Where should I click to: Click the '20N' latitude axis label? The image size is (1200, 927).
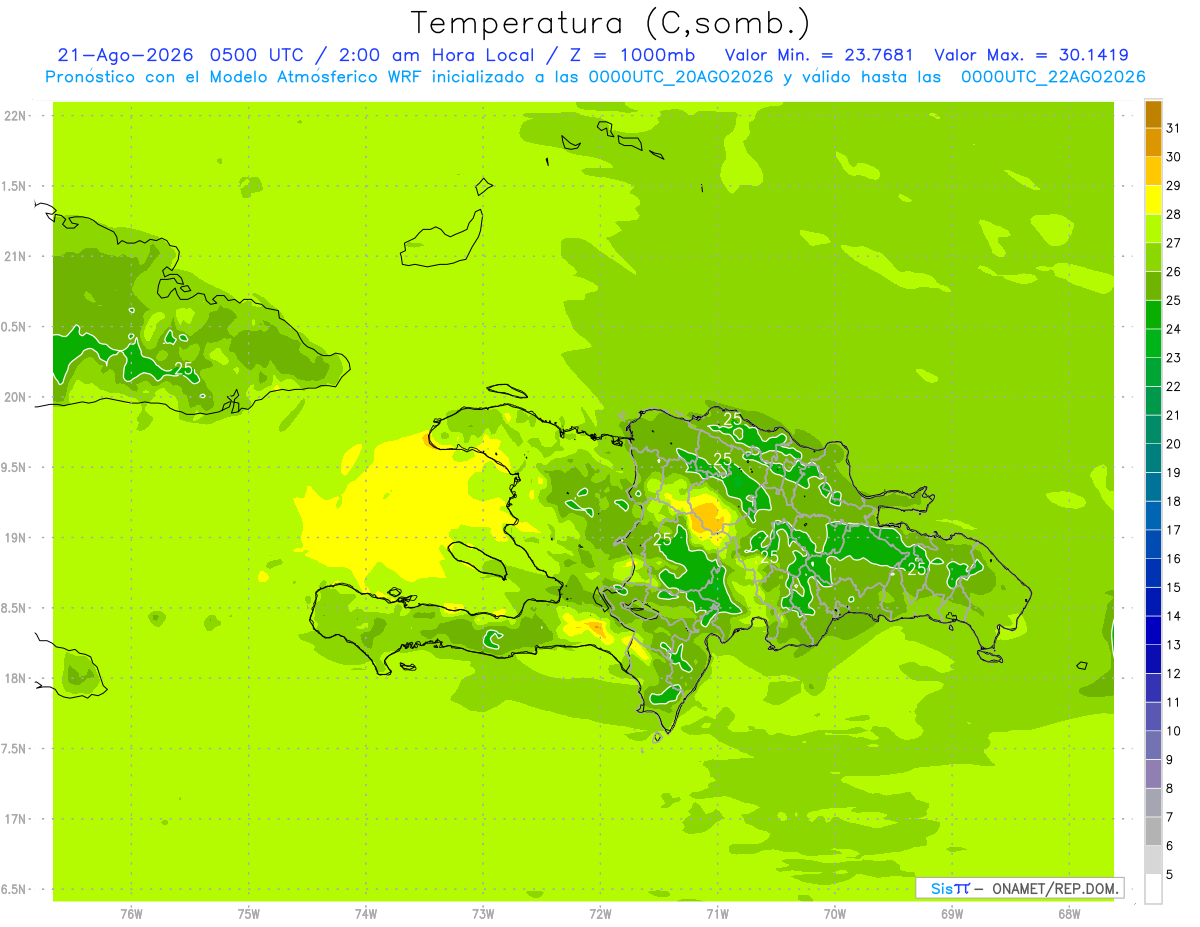(x=14, y=397)
